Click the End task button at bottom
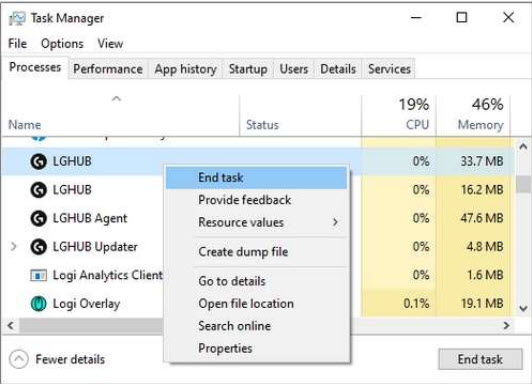Viewport: 532px width, 384px height. pos(480,359)
